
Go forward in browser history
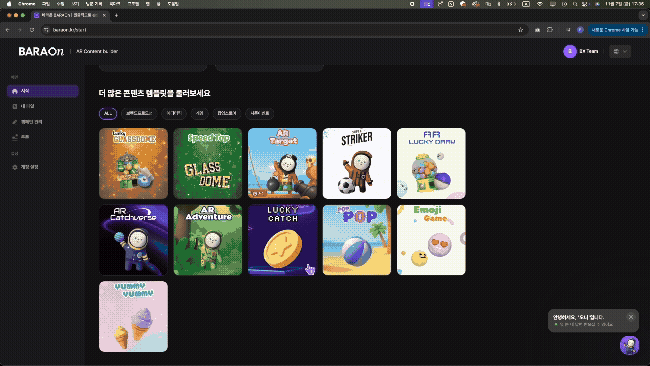(x=19, y=30)
